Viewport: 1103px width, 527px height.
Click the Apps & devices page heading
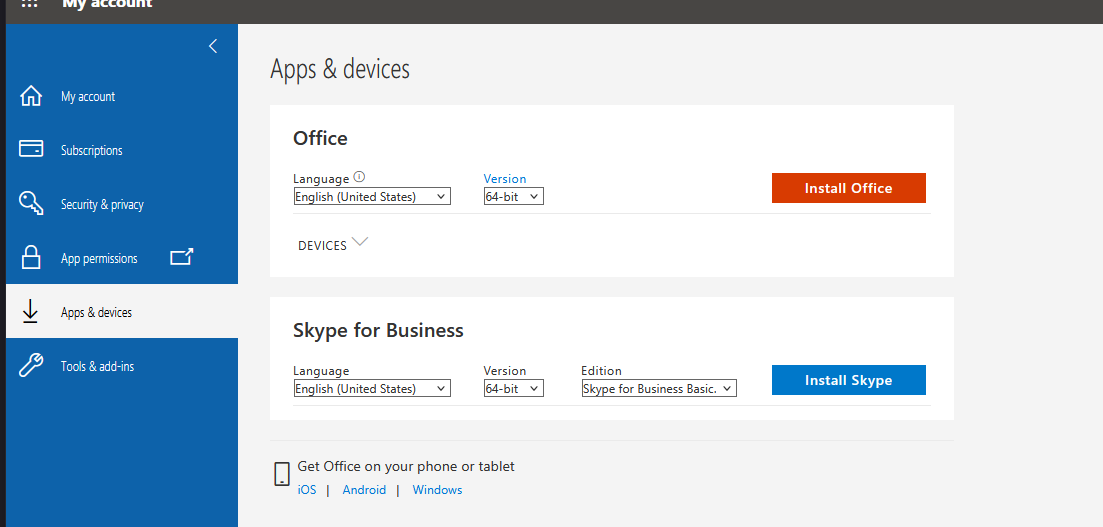coord(340,70)
